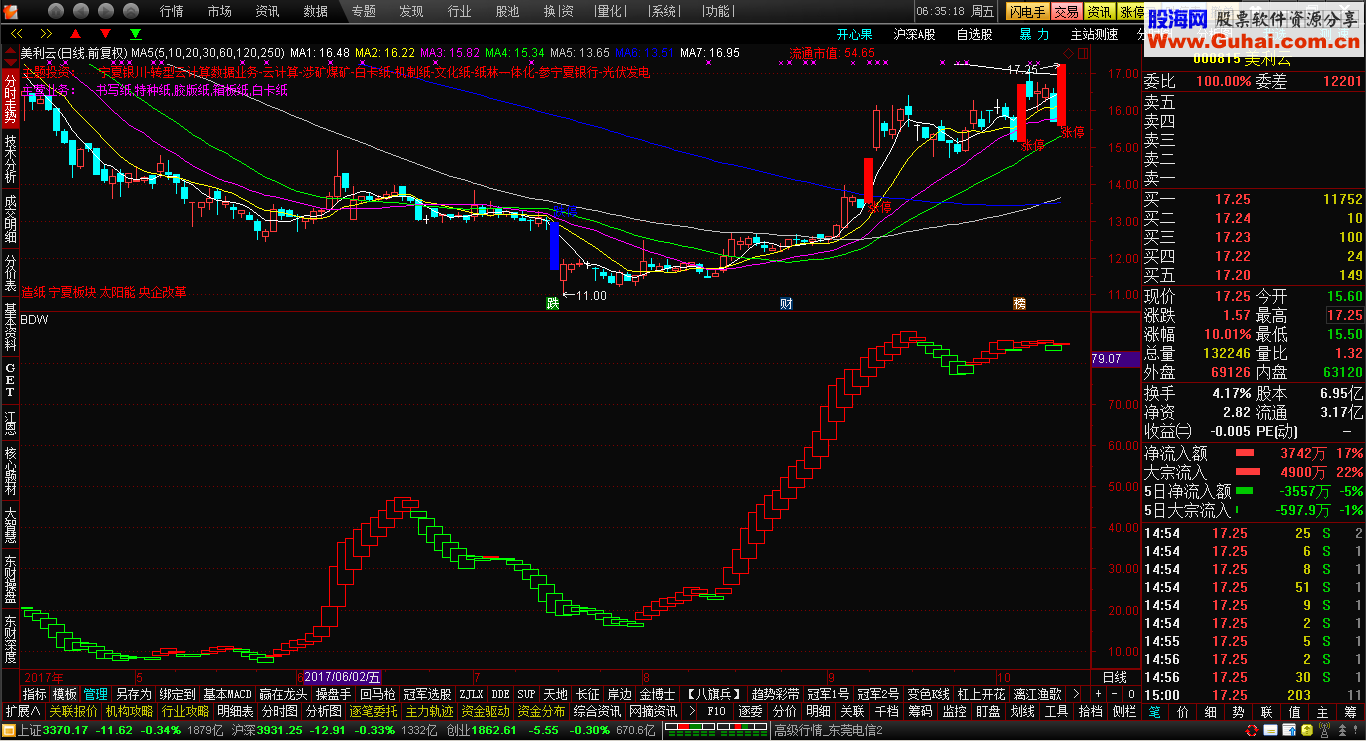
Task: Click the indicator bar right scroll arrow
Action: coord(1077,694)
